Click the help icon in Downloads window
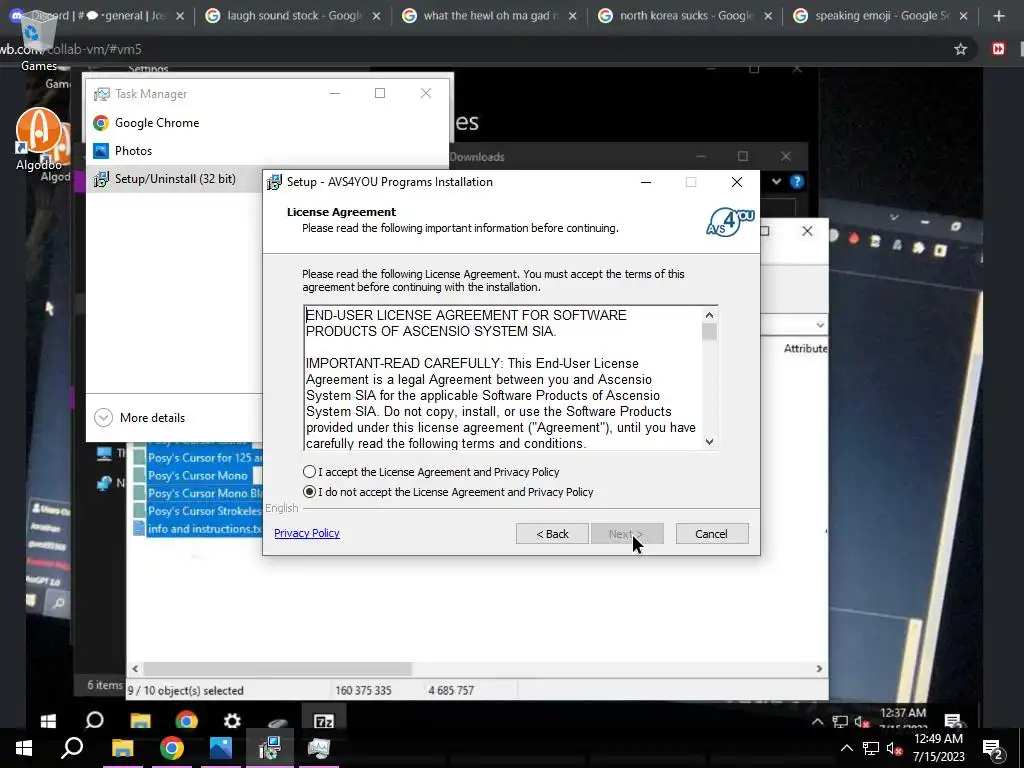Screen dimensions: 1024x768 pyautogui.click(x=797, y=182)
